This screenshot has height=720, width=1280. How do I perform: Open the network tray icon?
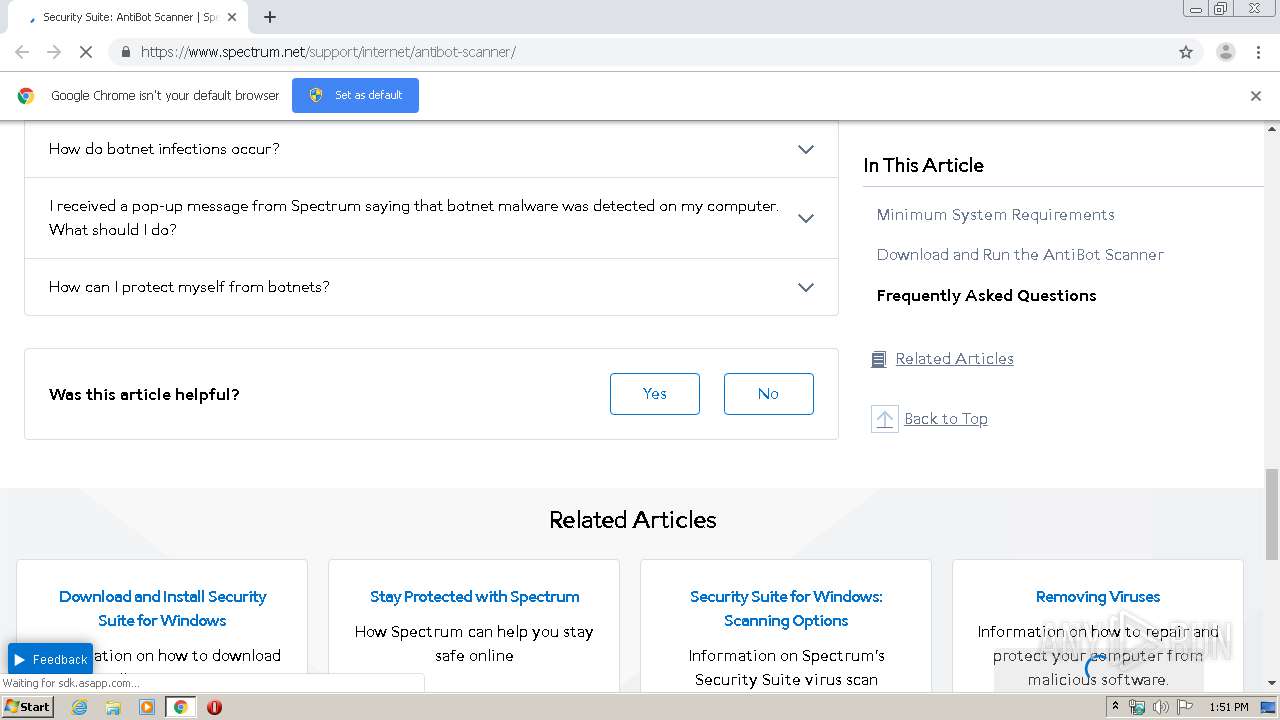point(1137,707)
